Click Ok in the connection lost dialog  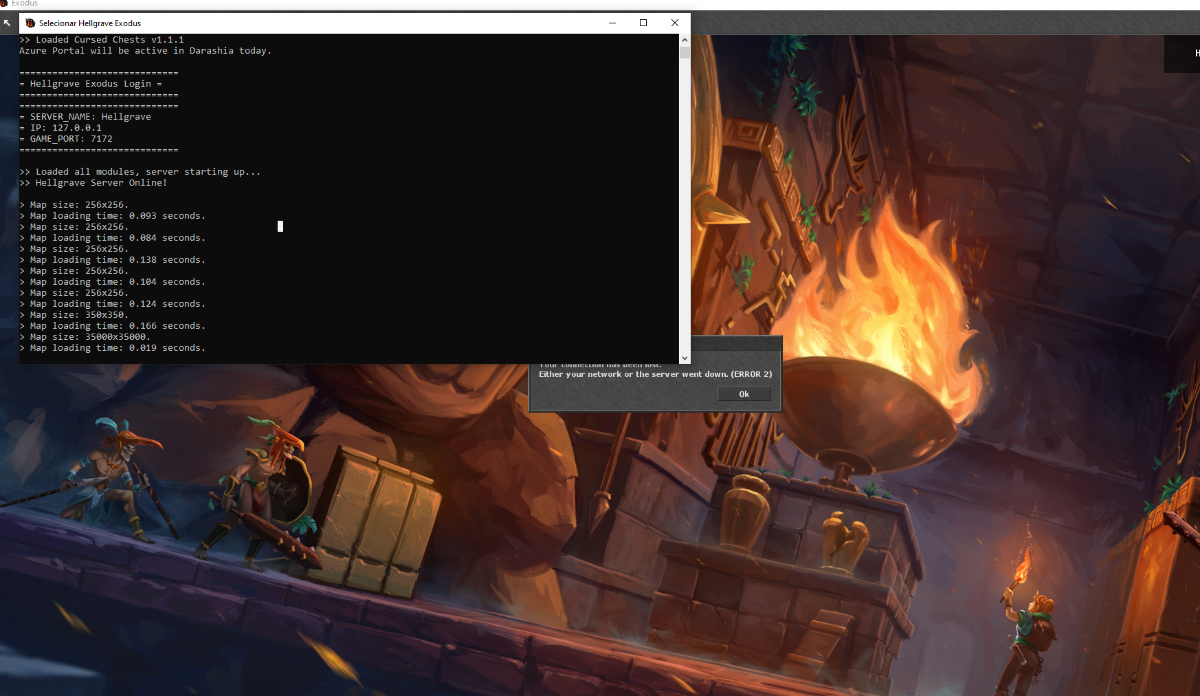coord(744,394)
